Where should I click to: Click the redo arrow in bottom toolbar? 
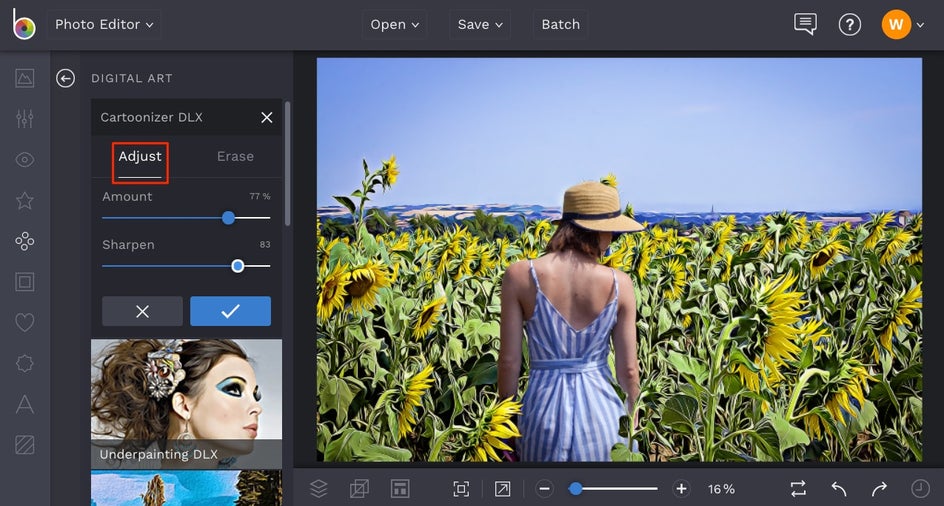[879, 489]
